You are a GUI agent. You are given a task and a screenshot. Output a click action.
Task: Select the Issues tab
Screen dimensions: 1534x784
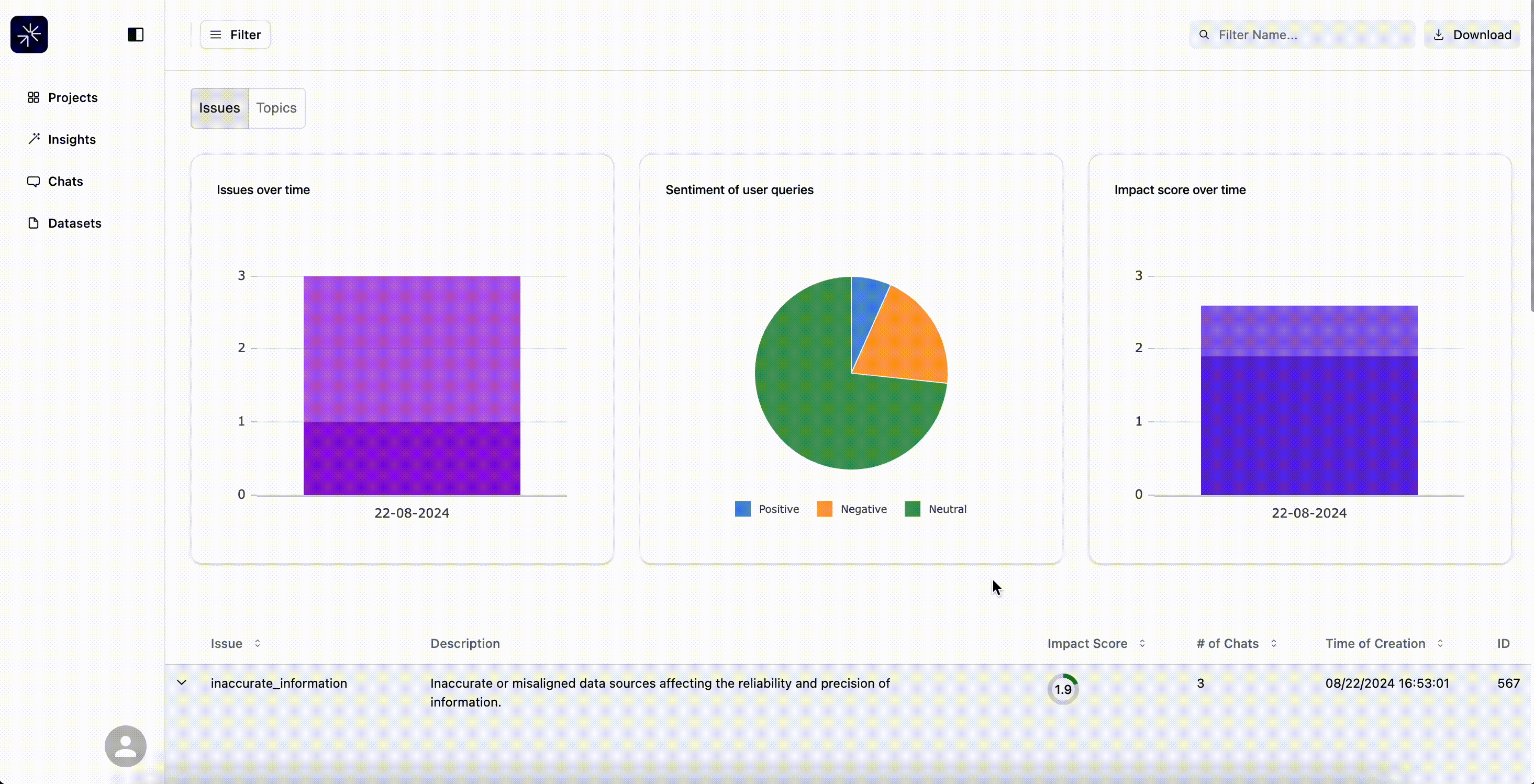[218, 107]
